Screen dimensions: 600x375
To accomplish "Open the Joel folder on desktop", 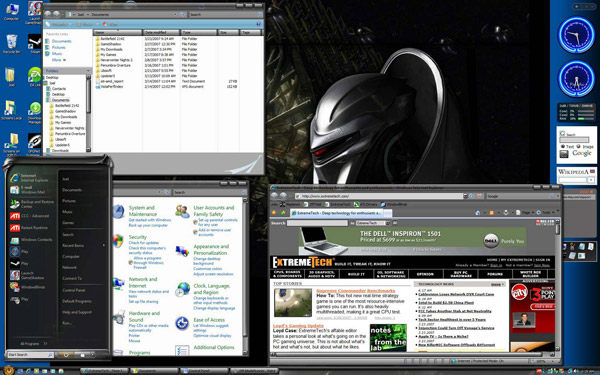I will (x=11, y=77).
